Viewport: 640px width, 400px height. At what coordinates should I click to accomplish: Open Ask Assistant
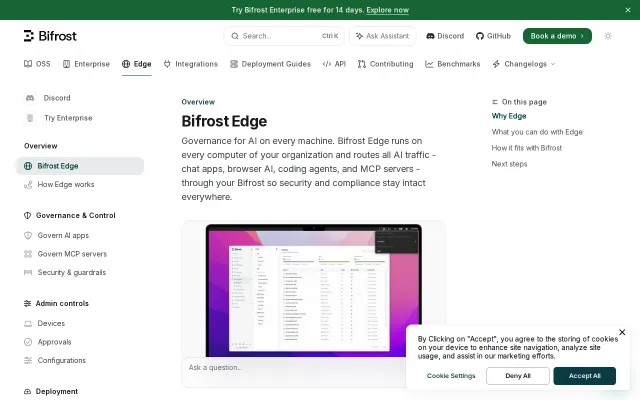click(382, 36)
